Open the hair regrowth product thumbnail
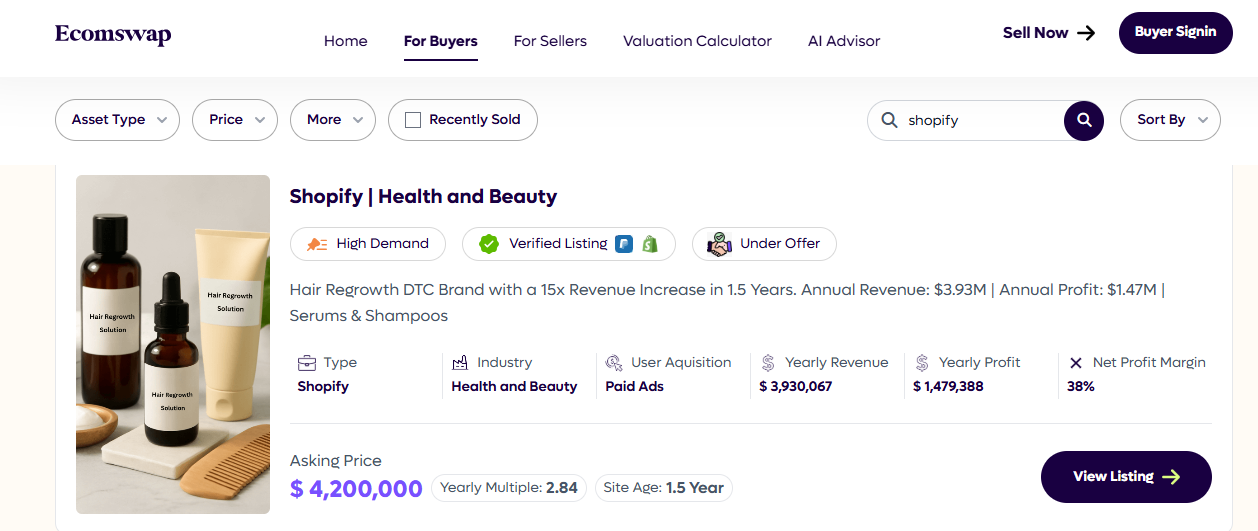The image size is (1258, 531). point(173,344)
